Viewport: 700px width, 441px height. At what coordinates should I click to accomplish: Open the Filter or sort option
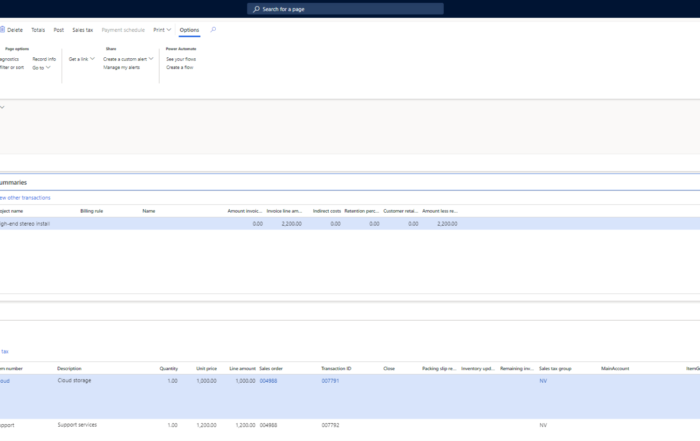point(12,67)
